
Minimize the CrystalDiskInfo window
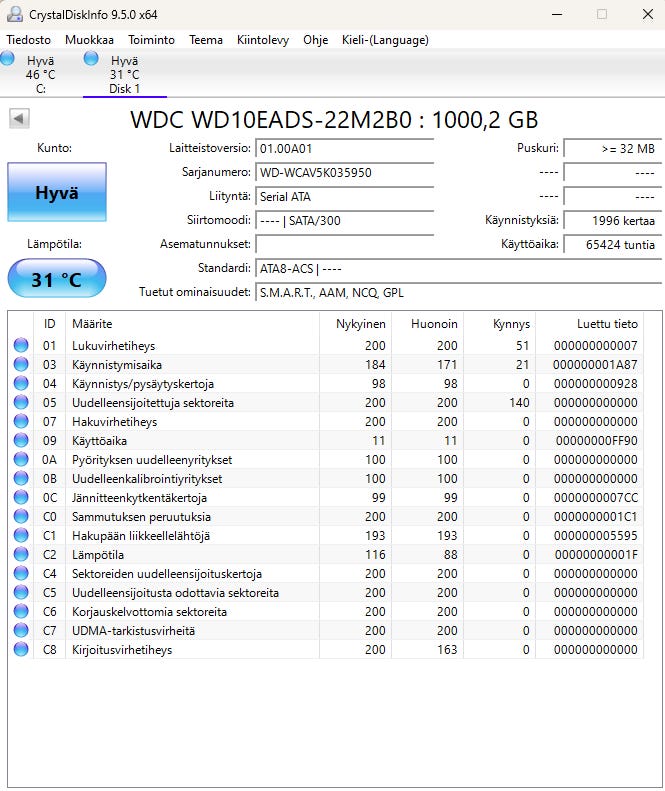pyautogui.click(x=557, y=14)
